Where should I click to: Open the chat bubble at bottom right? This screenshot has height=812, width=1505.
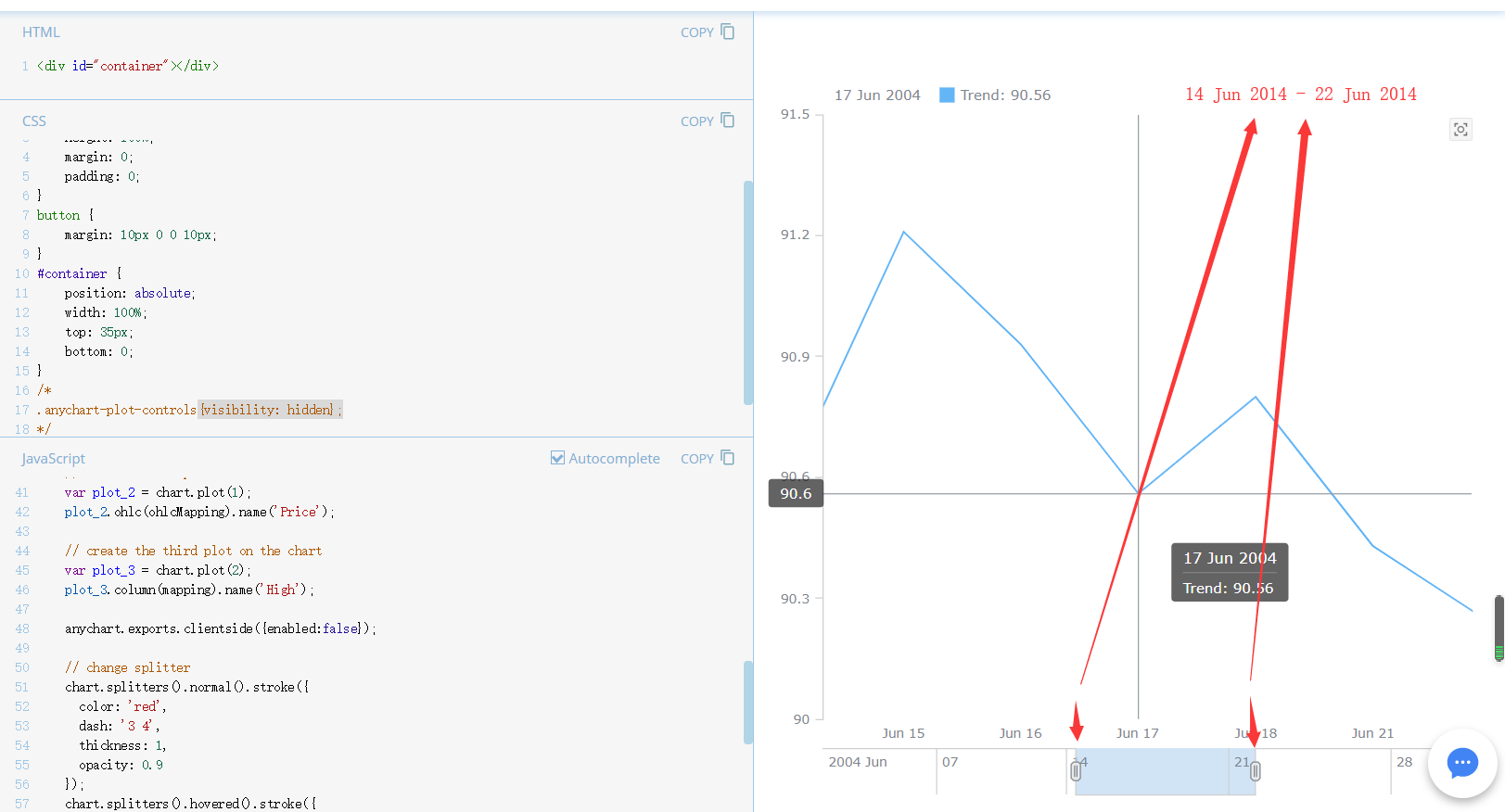point(1462,763)
